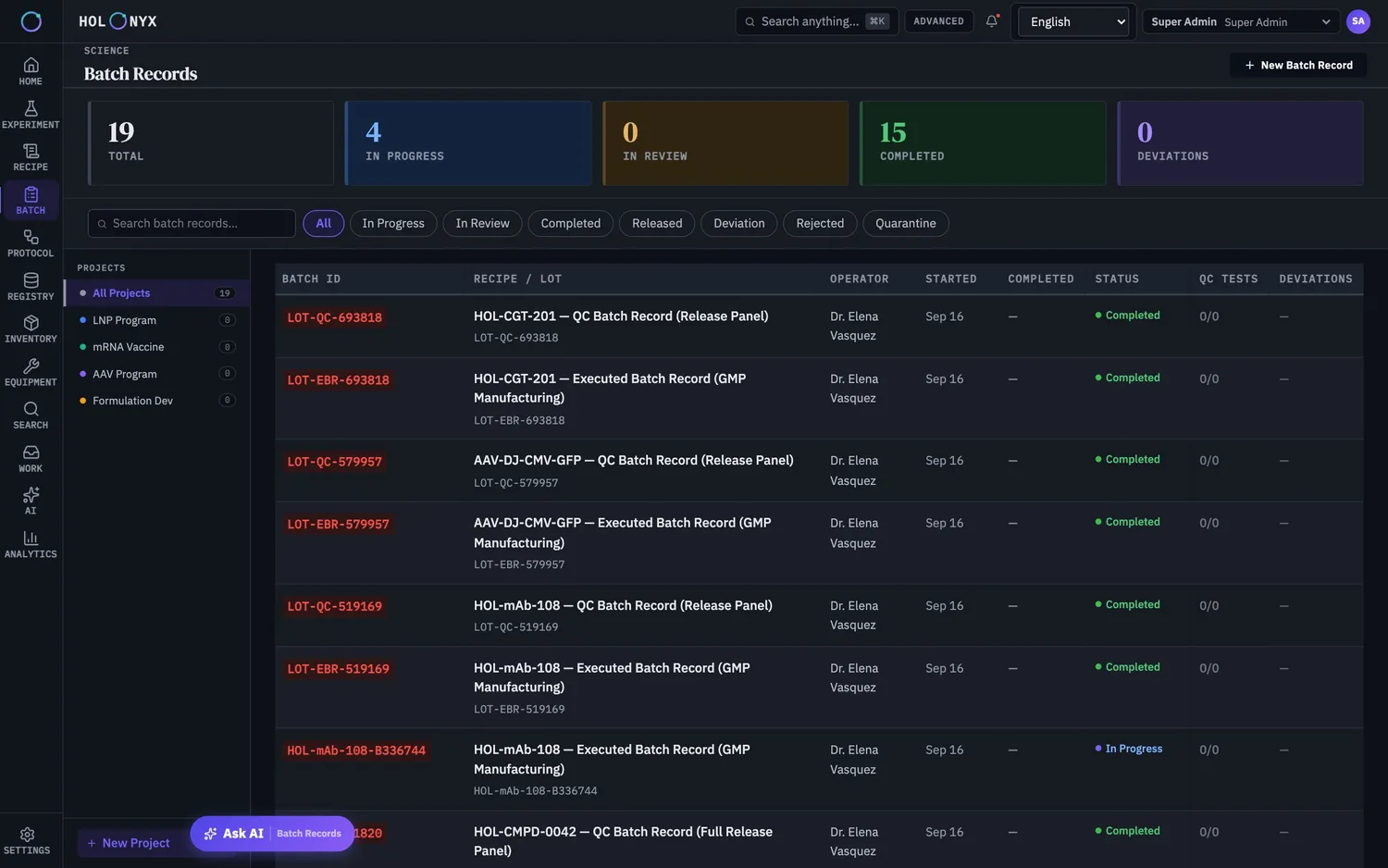This screenshot has height=868, width=1388.
Task: Click New Project button
Action: pyautogui.click(x=129, y=843)
